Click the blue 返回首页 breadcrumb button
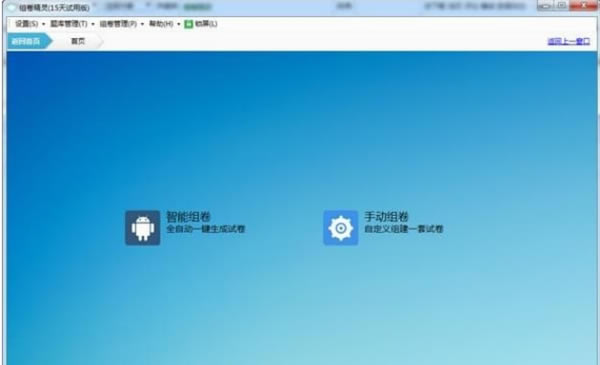This screenshot has width=600, height=365. pos(29,41)
